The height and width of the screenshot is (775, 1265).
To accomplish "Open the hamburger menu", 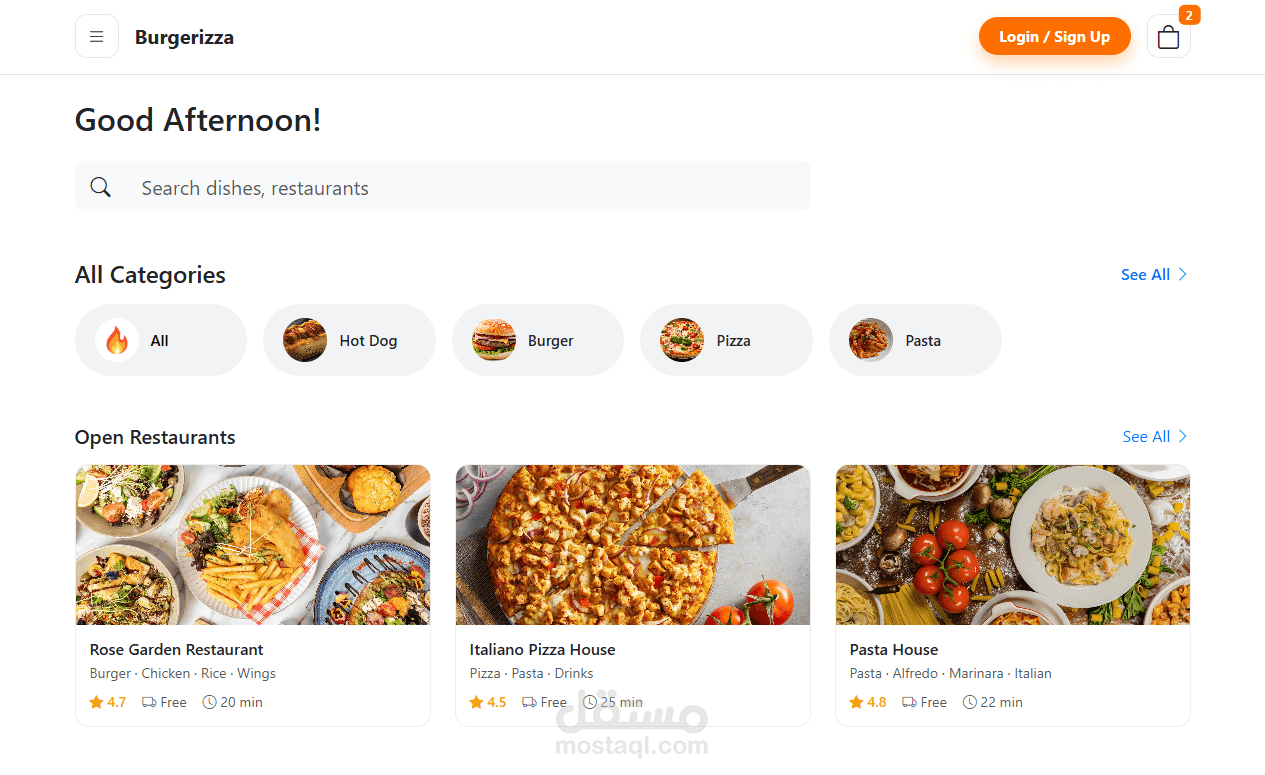I will pyautogui.click(x=97, y=37).
